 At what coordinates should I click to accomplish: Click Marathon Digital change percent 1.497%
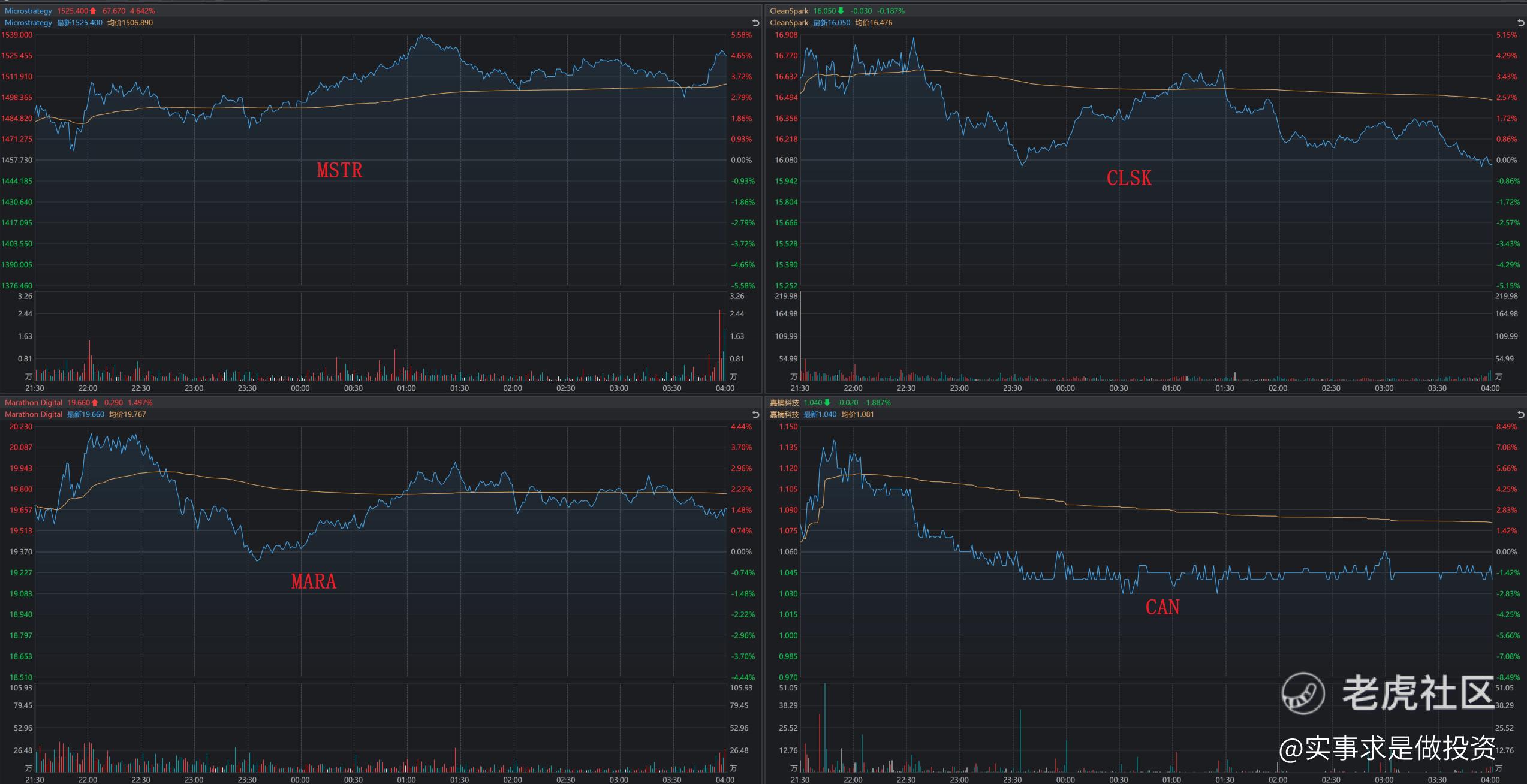tap(140, 403)
